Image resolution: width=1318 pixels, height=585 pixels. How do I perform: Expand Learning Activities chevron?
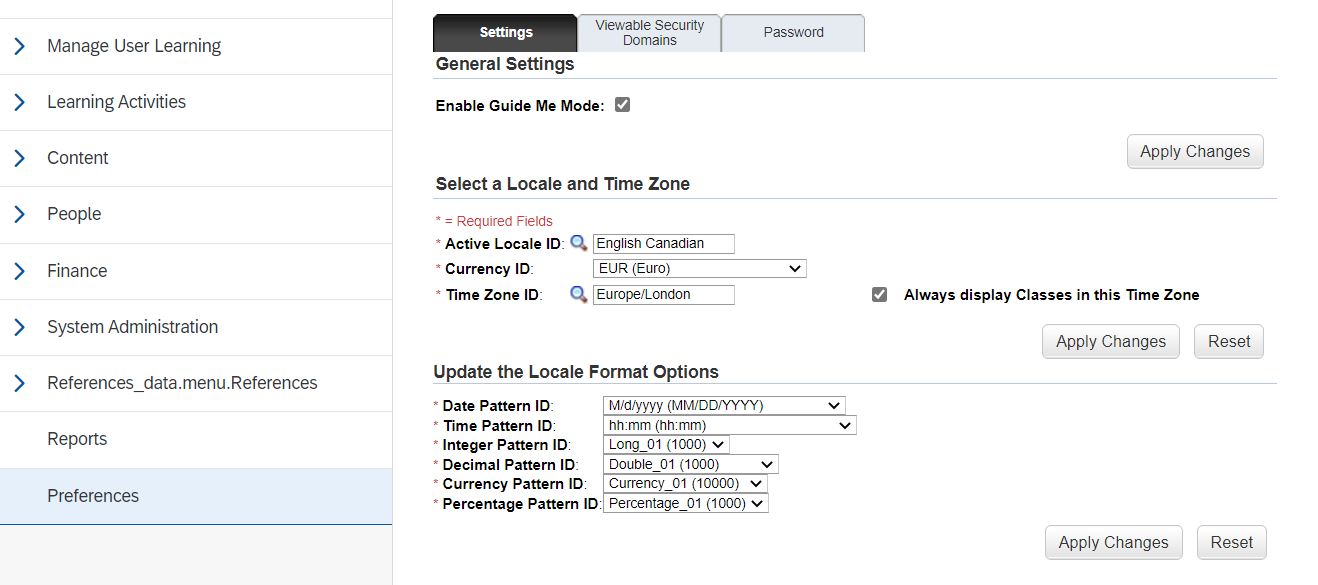[19, 102]
